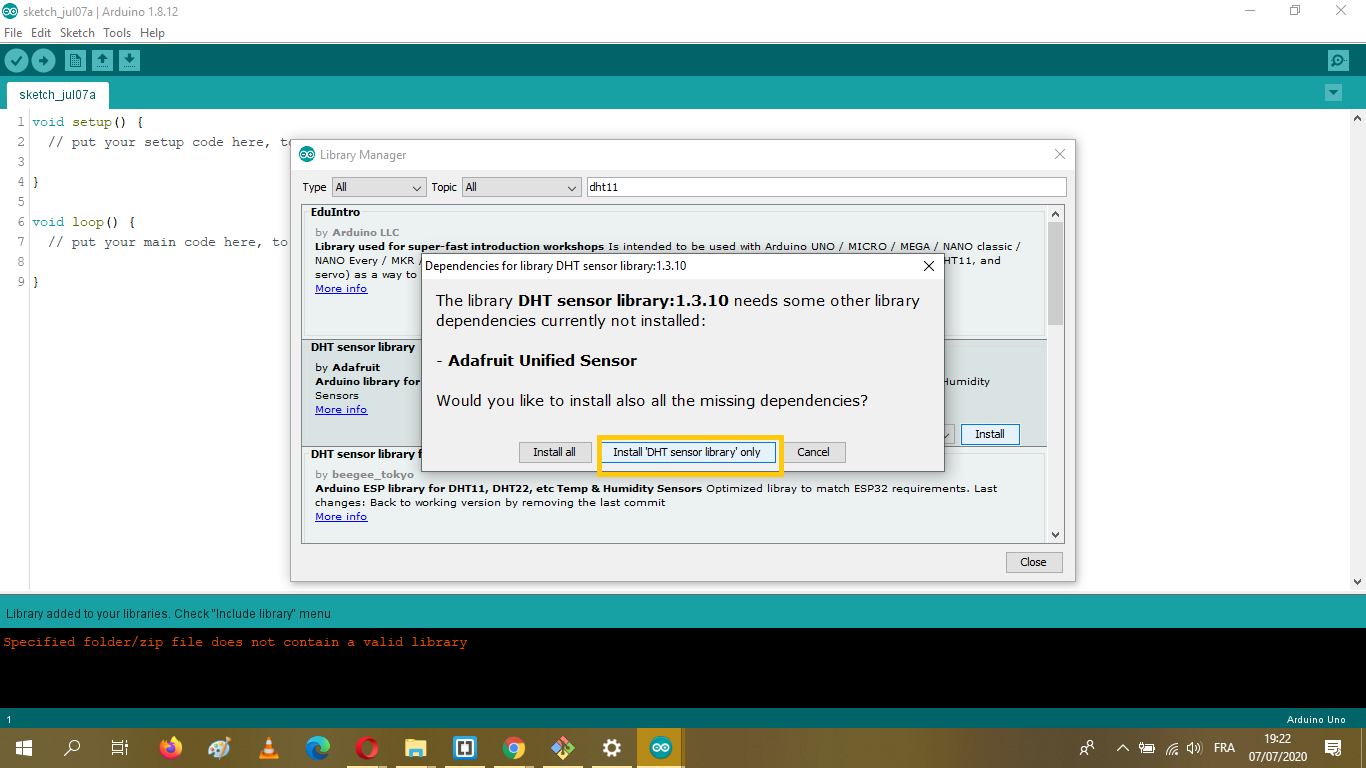
Task: Click the Save sketch toolbar icon
Action: (x=129, y=61)
